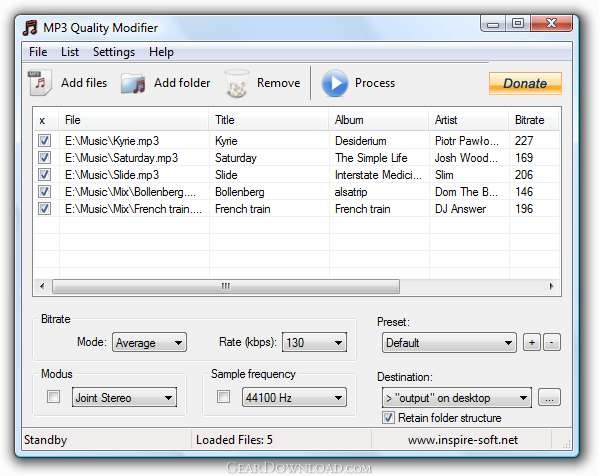Open the Preset dropdown showing Default
Viewport: 599px width, 476px height.
[x=449, y=343]
